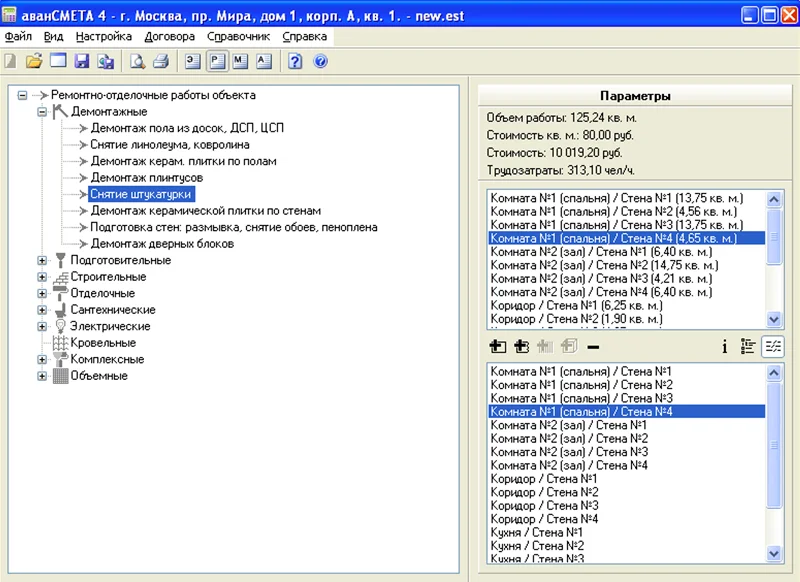Click the save floppy disk icon
The height and width of the screenshot is (582, 800).
tap(82, 61)
